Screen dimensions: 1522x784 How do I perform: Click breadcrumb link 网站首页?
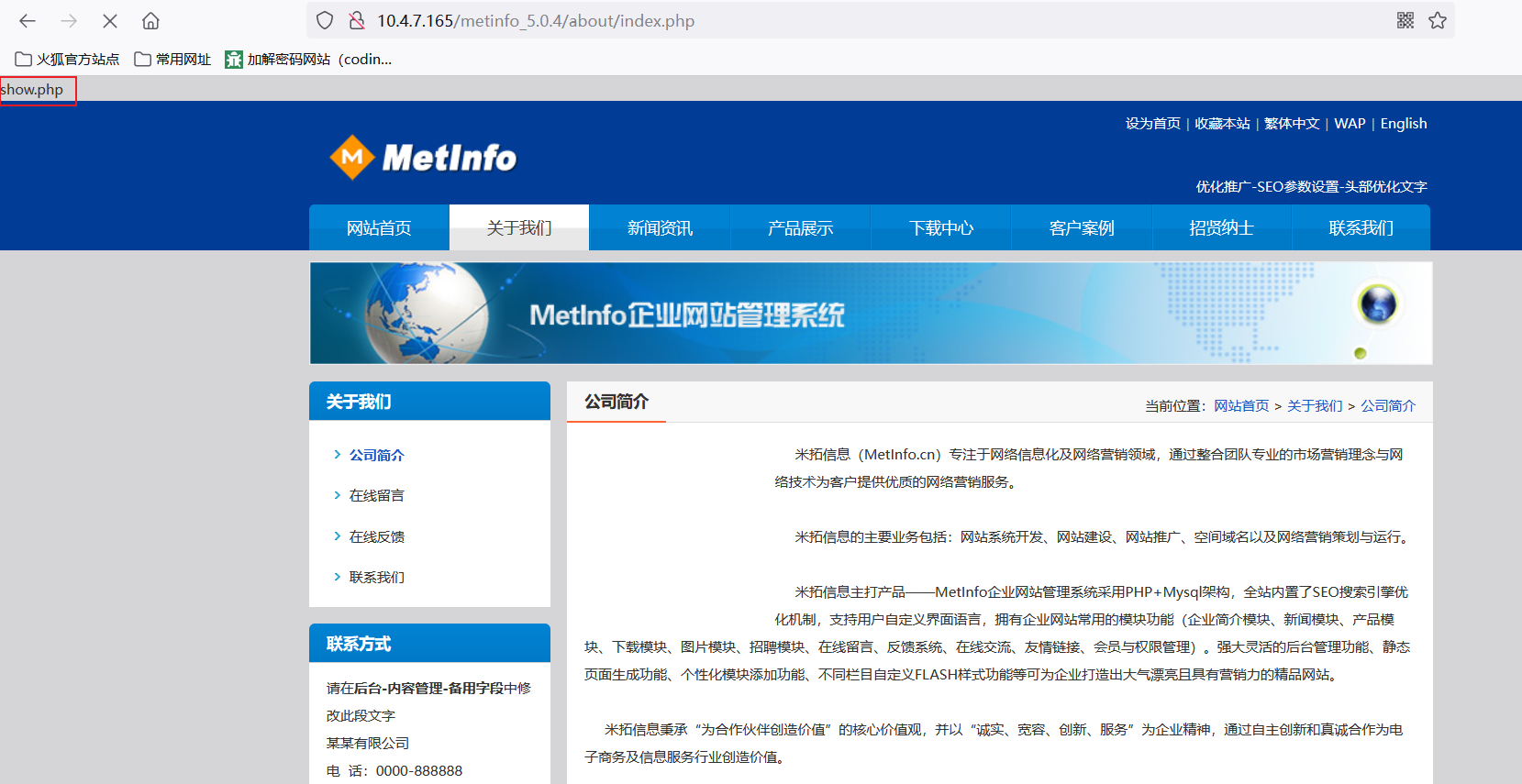pos(1241,405)
